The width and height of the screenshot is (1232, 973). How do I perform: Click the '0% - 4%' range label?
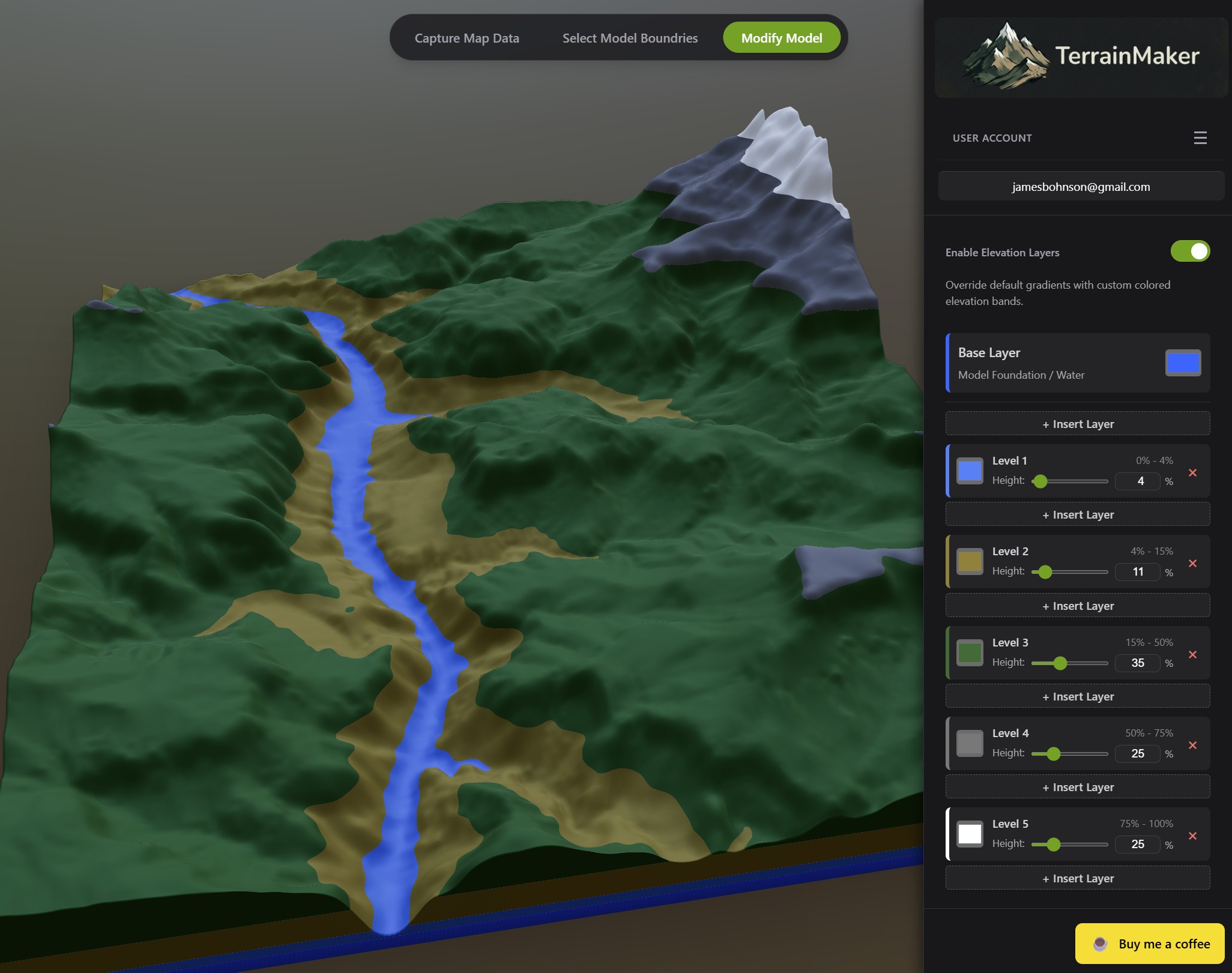pyautogui.click(x=1154, y=461)
